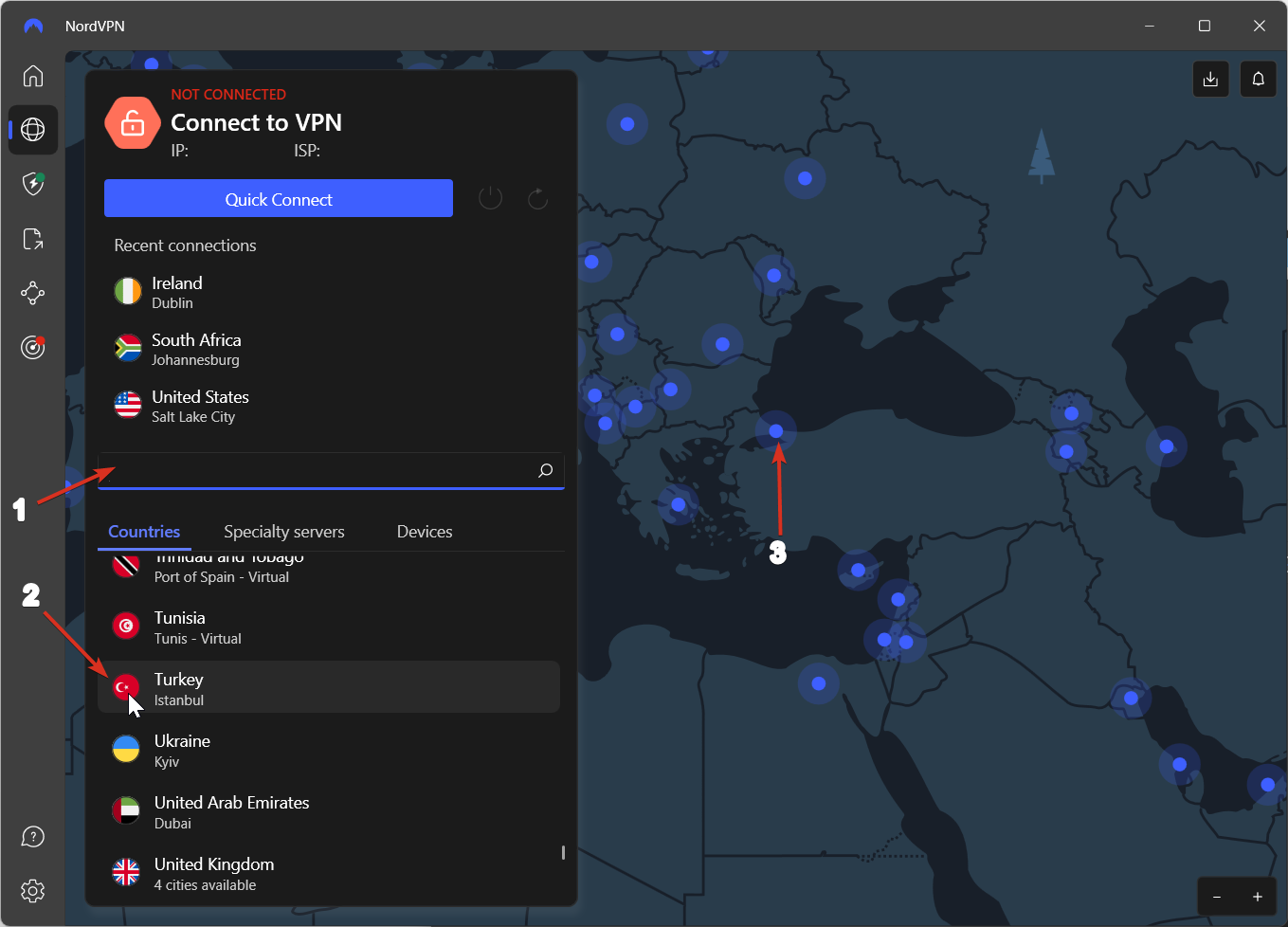The width and height of the screenshot is (1288, 927).
Task: Click the United Arab Emirates flag icon
Action: (126, 810)
